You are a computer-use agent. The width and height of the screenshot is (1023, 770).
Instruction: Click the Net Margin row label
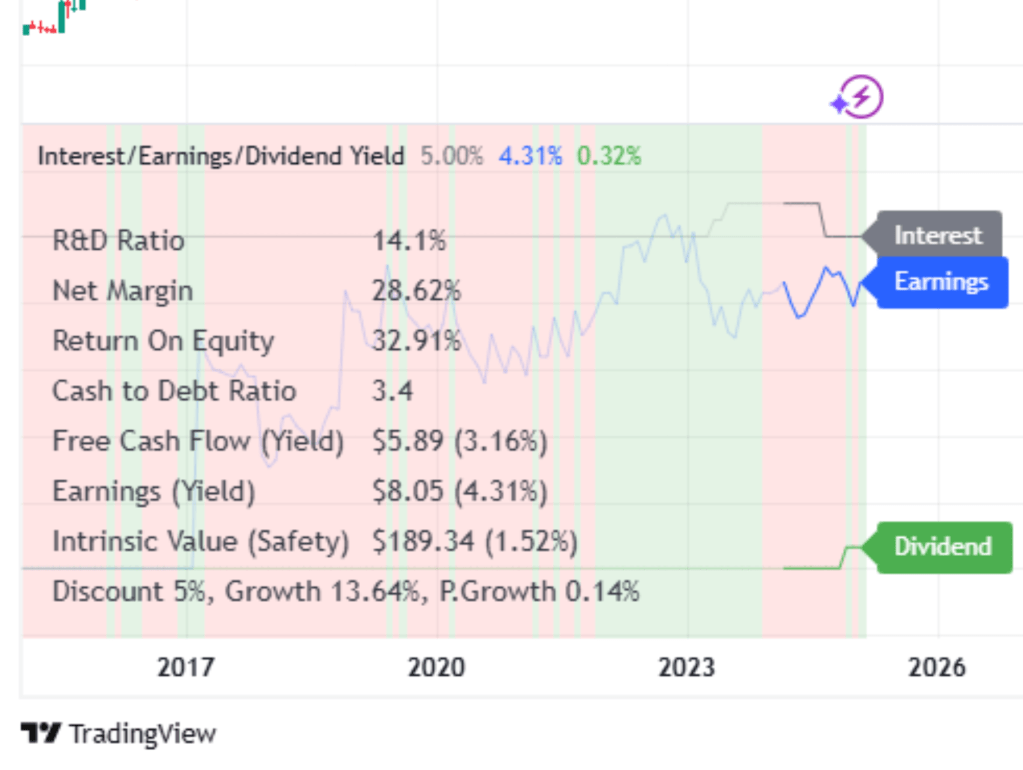(122, 291)
